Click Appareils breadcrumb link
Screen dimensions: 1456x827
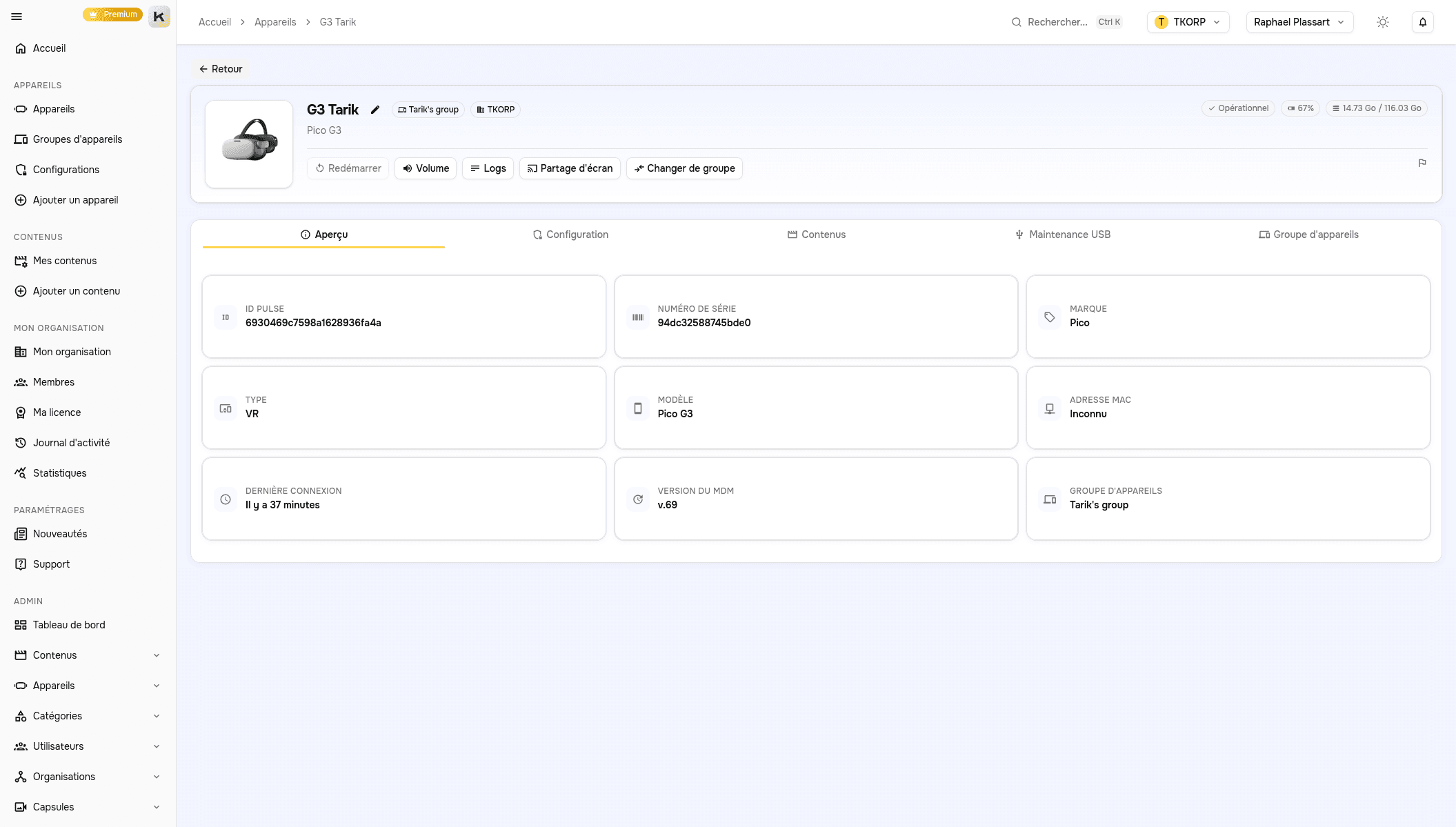click(275, 22)
